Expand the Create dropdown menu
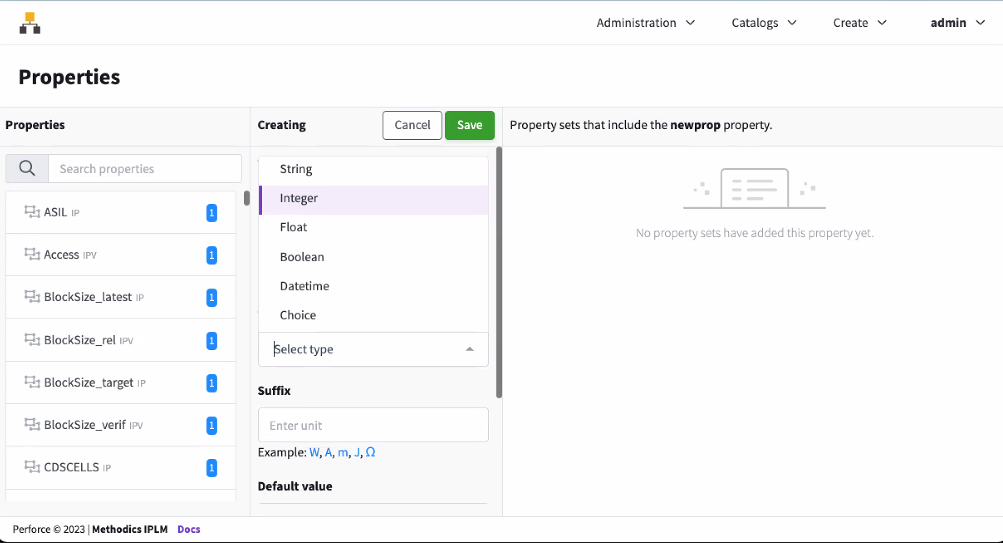1003x543 pixels. [859, 23]
